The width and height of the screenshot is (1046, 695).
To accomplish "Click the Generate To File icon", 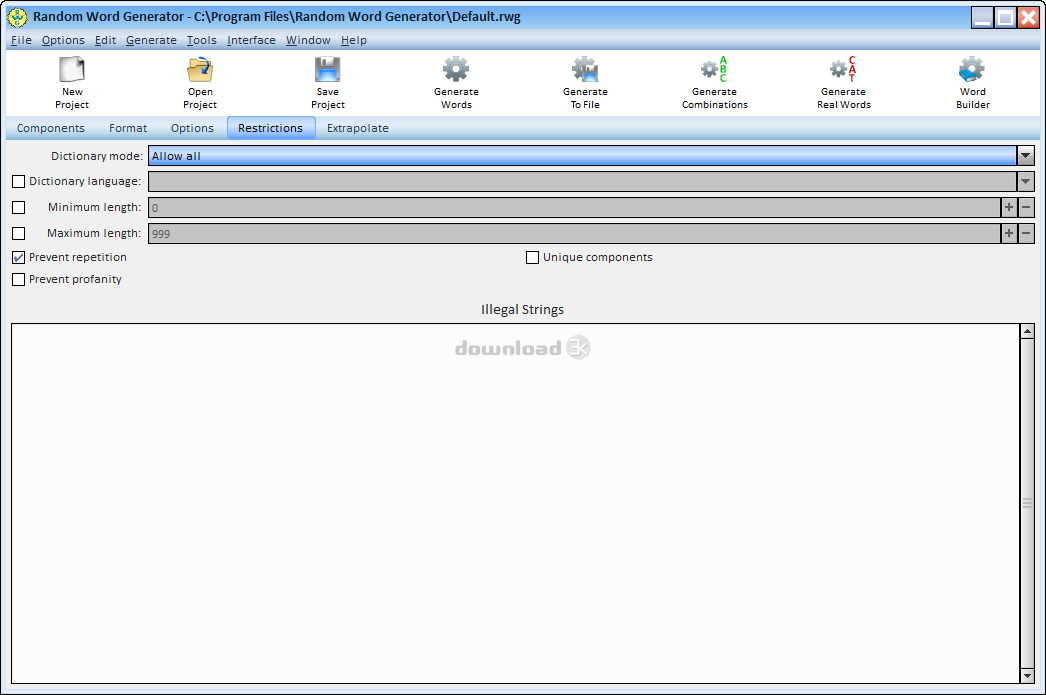I will [585, 69].
